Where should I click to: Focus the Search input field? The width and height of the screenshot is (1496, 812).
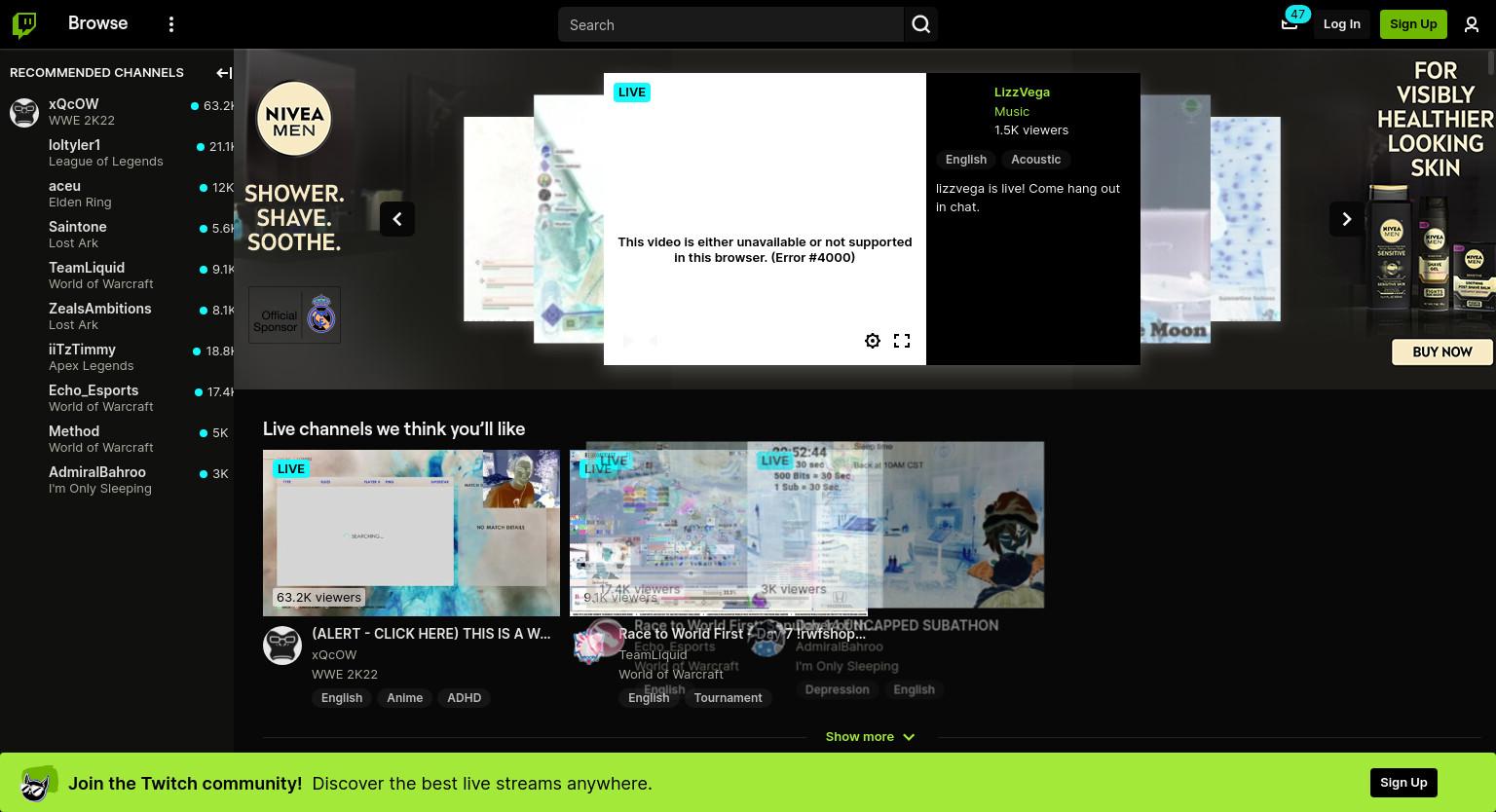(x=731, y=24)
